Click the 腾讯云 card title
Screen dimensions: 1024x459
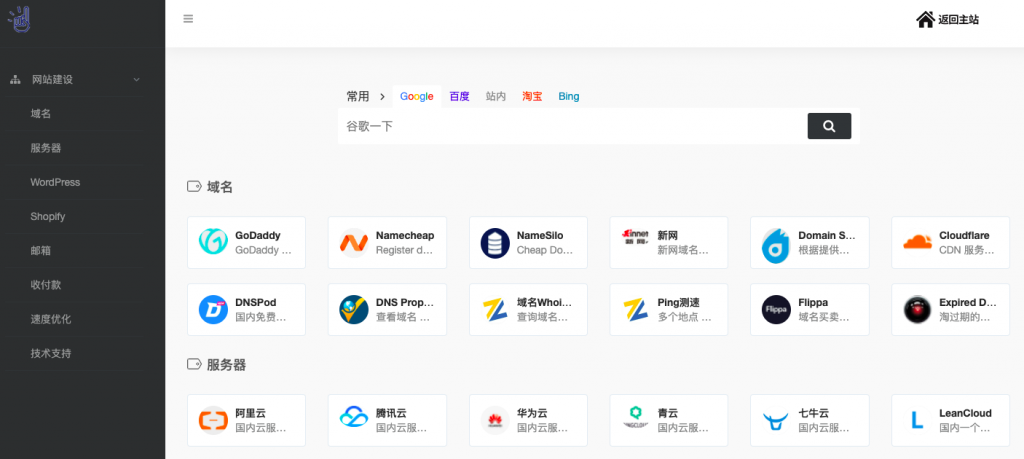tap(391, 413)
